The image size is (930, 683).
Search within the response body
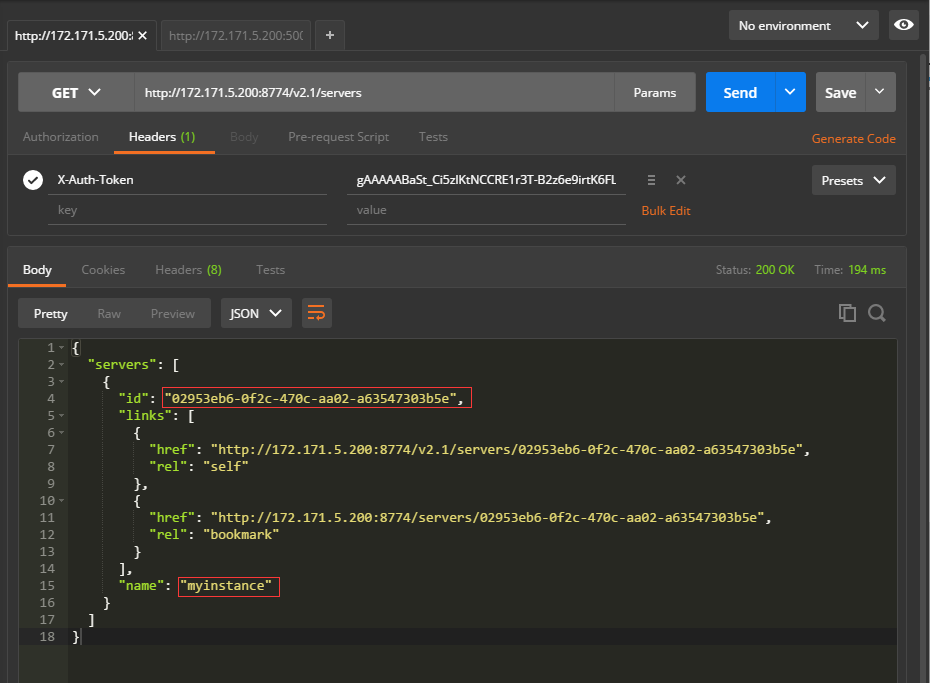point(877,312)
